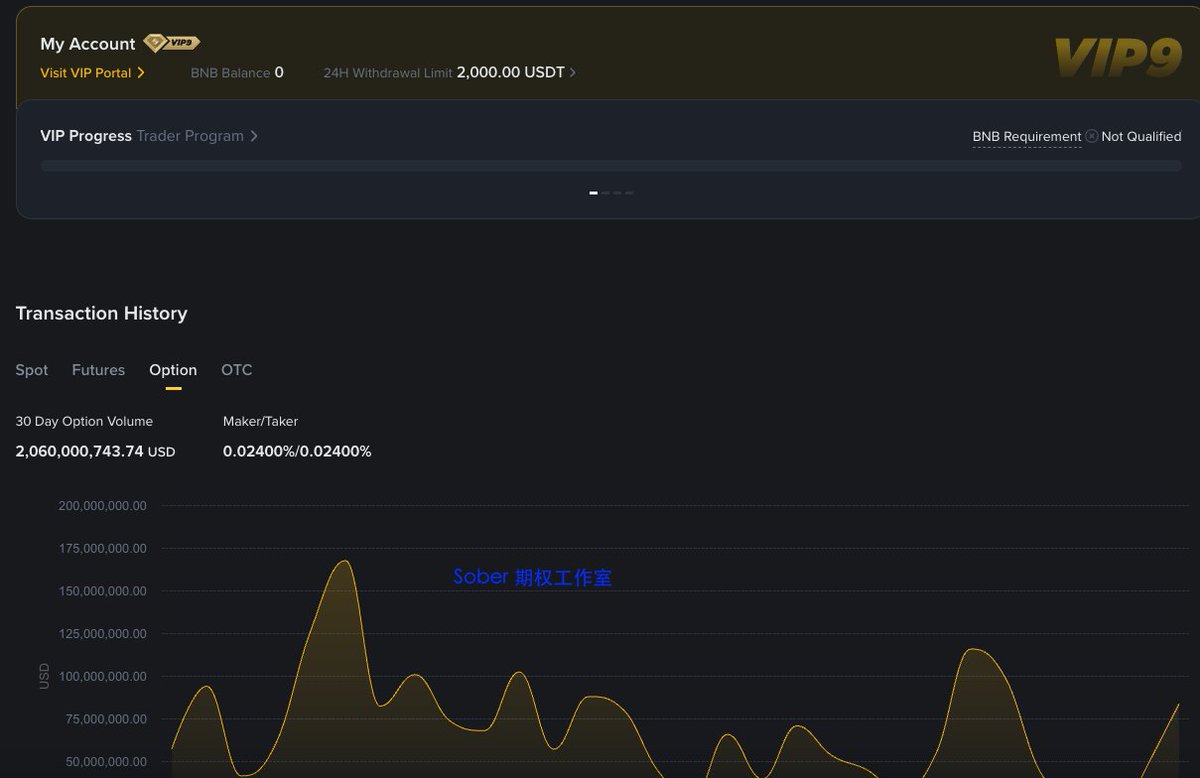The width and height of the screenshot is (1200, 778).
Task: Switch to the Futures tab
Action: tap(98, 370)
